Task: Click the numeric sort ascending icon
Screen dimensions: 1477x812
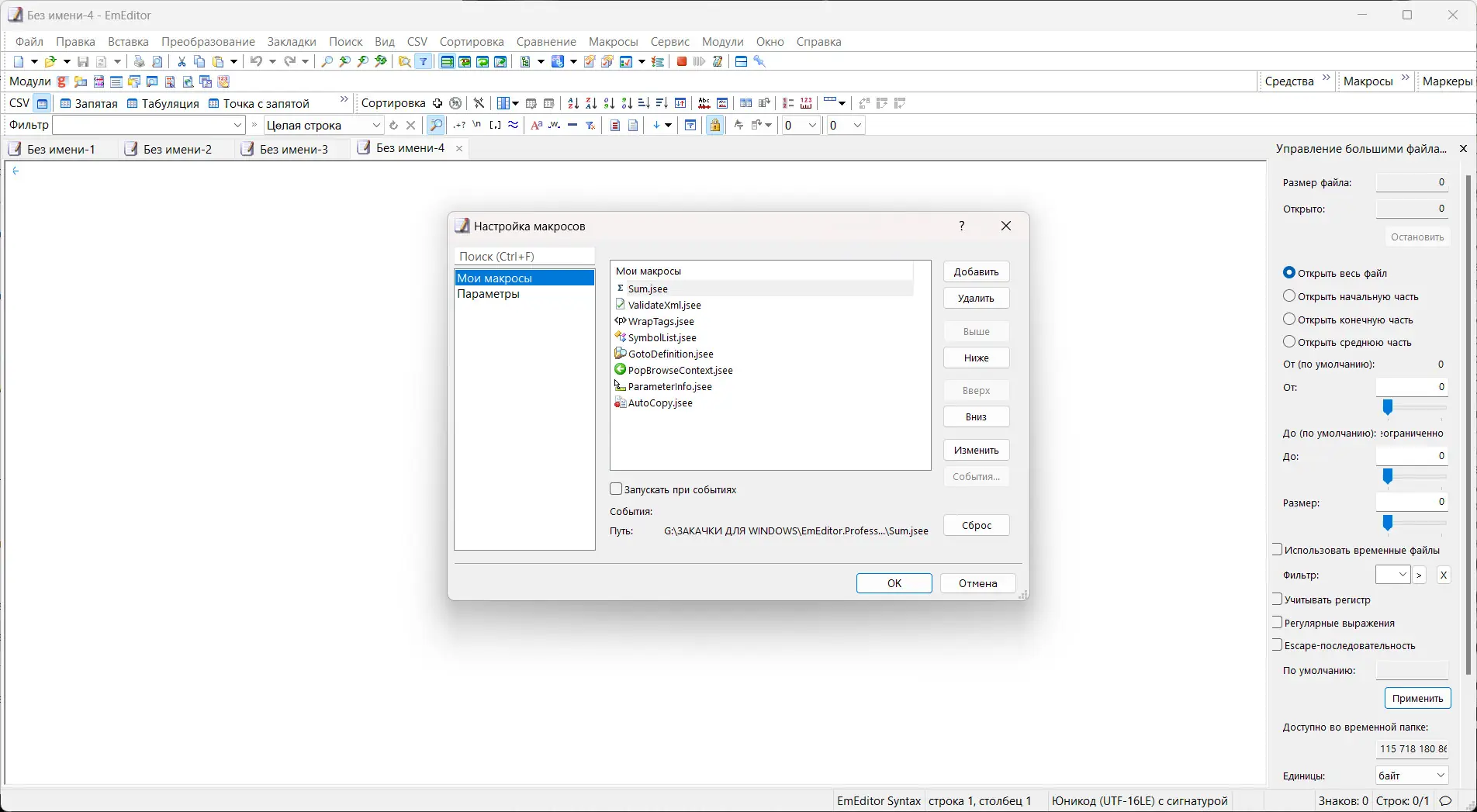Action: [x=610, y=103]
